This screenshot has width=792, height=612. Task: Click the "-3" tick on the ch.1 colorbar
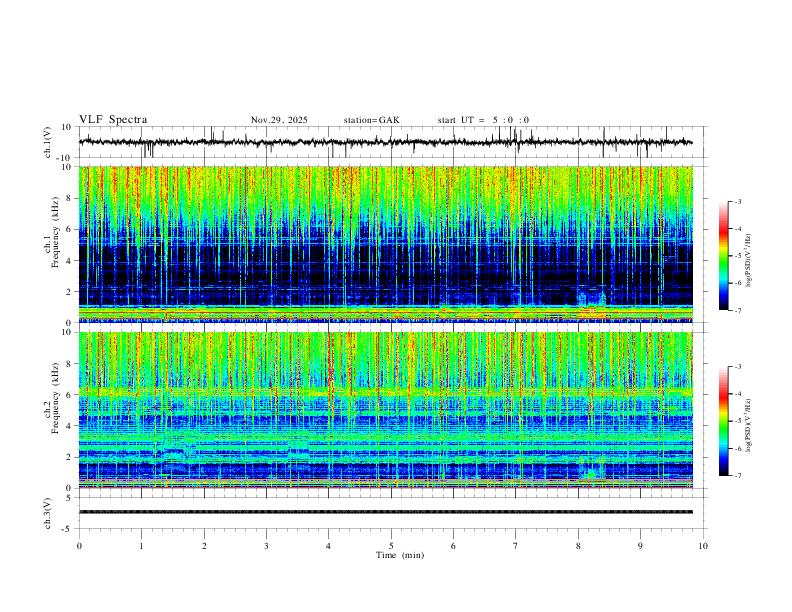pos(738,201)
